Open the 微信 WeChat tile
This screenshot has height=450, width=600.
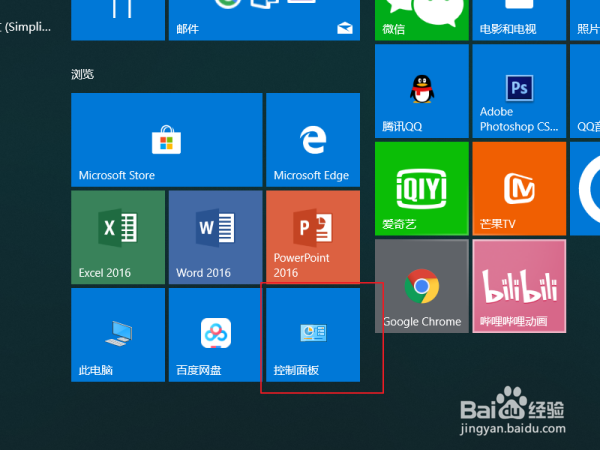(x=422, y=20)
